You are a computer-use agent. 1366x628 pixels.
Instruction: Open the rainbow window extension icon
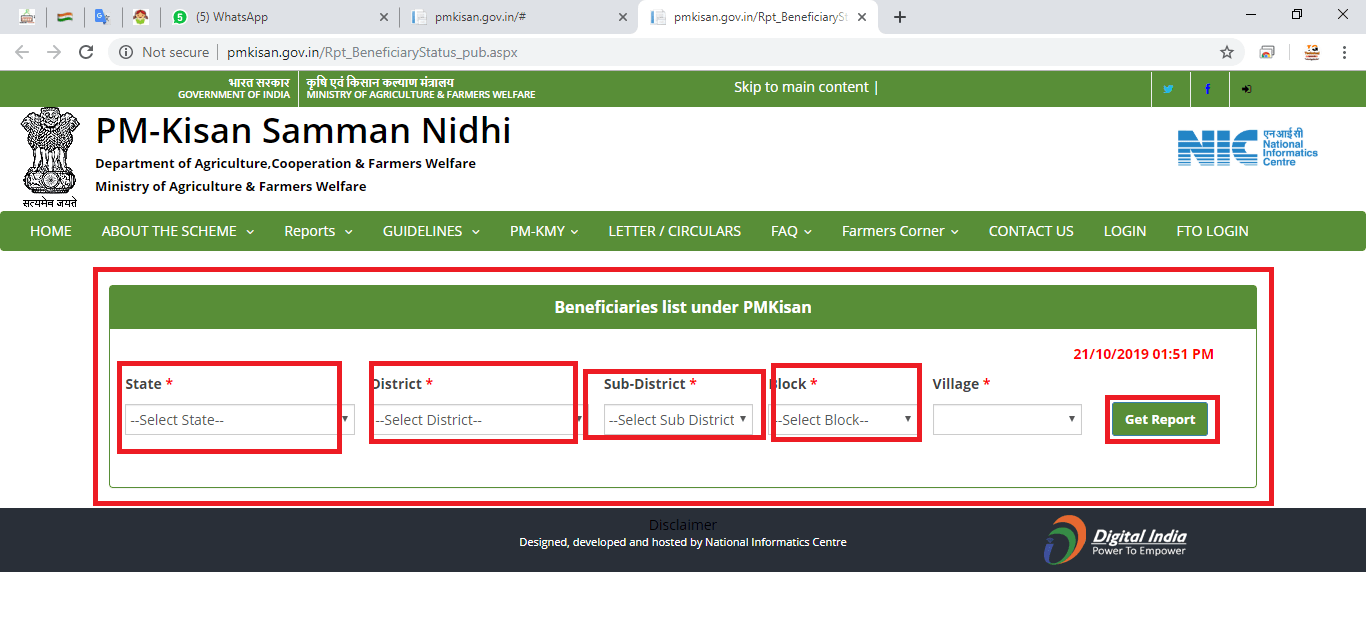pyautogui.click(x=1267, y=52)
